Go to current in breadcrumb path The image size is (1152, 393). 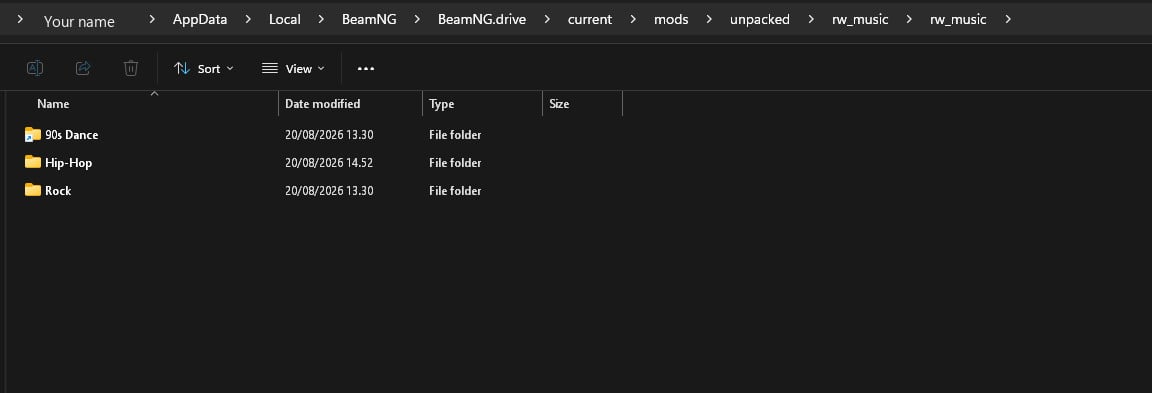point(590,20)
